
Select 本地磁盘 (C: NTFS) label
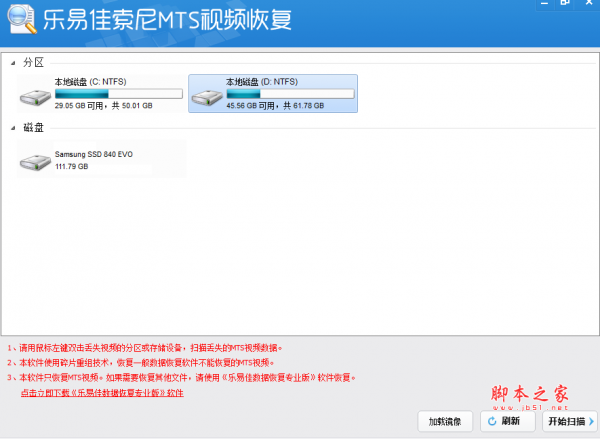point(90,82)
